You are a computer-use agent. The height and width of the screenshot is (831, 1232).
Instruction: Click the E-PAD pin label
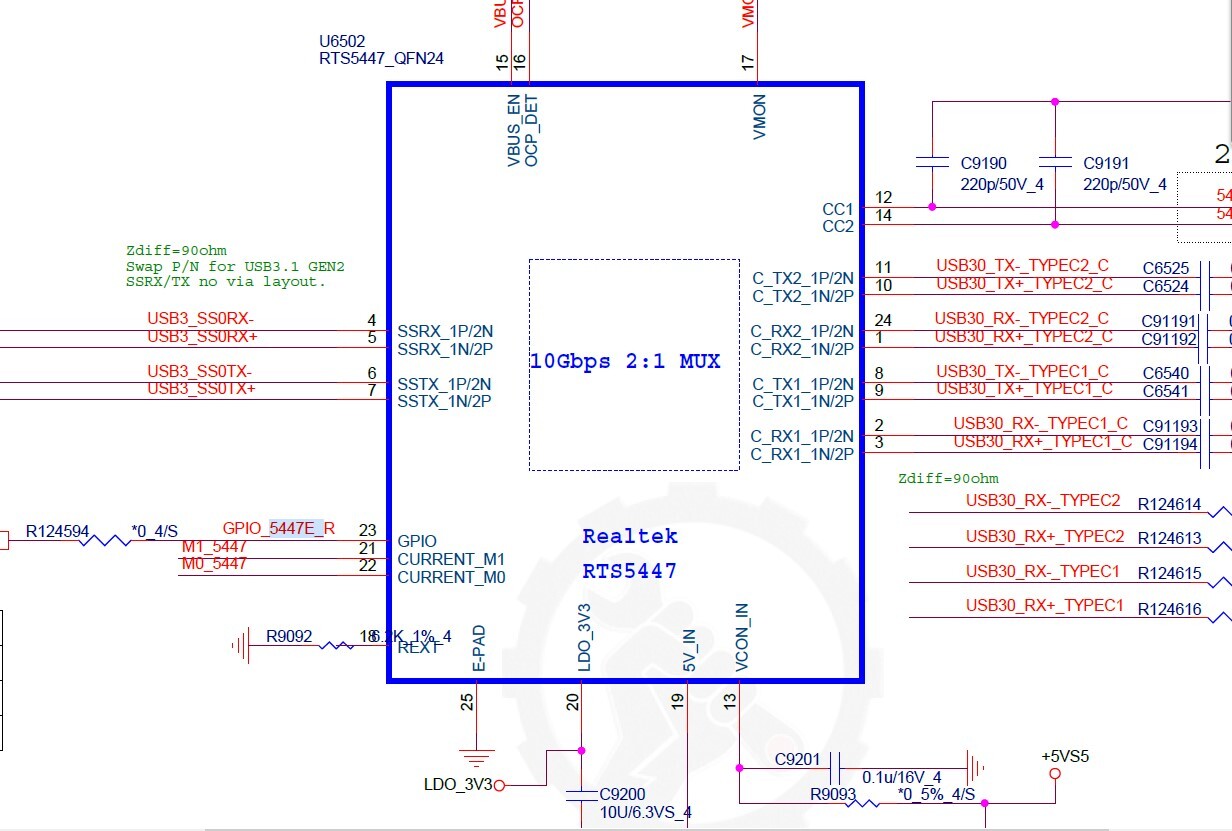pyautogui.click(x=478, y=648)
